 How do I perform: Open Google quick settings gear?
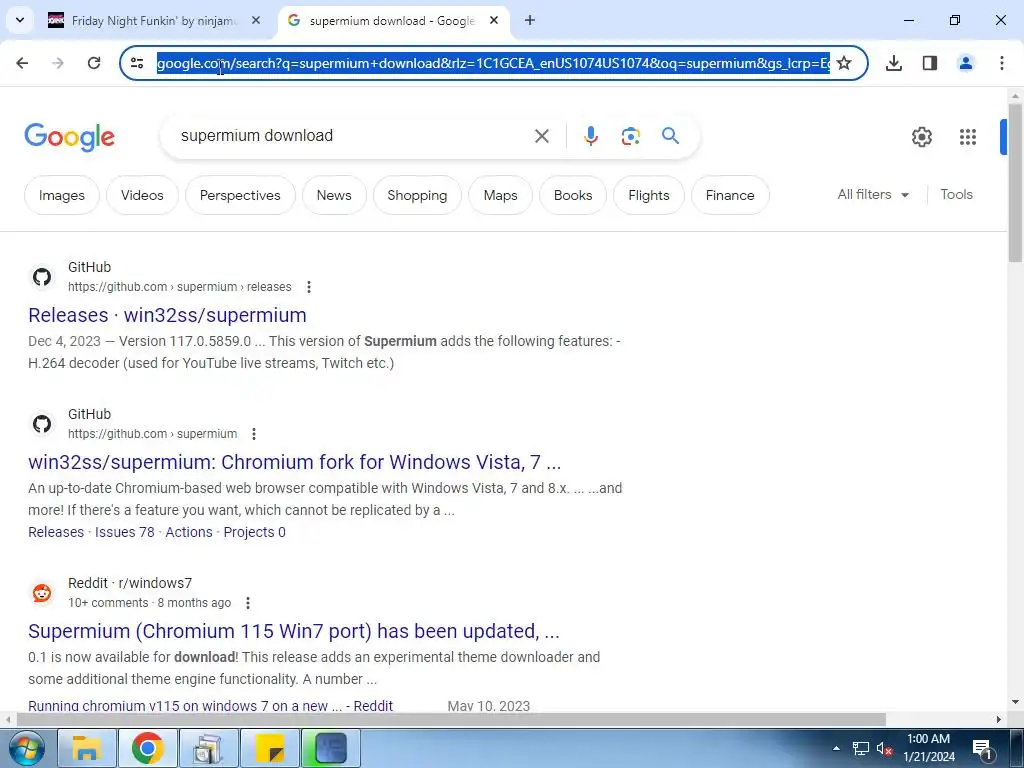921,136
